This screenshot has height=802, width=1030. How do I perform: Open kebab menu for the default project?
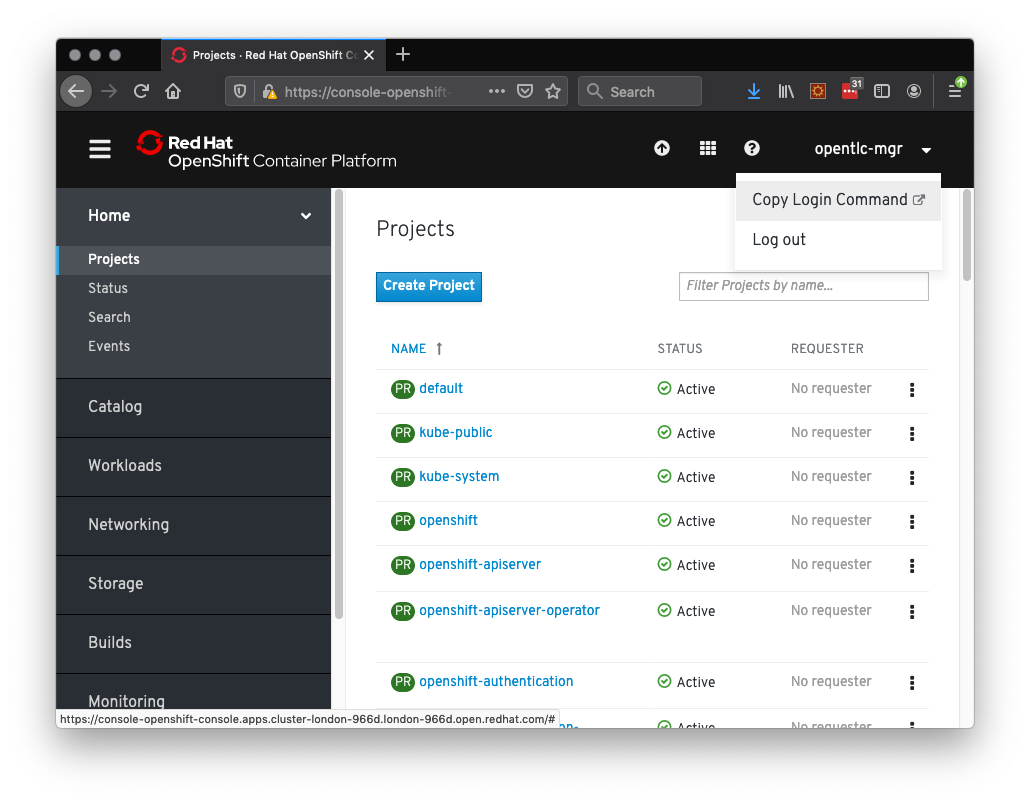911,390
